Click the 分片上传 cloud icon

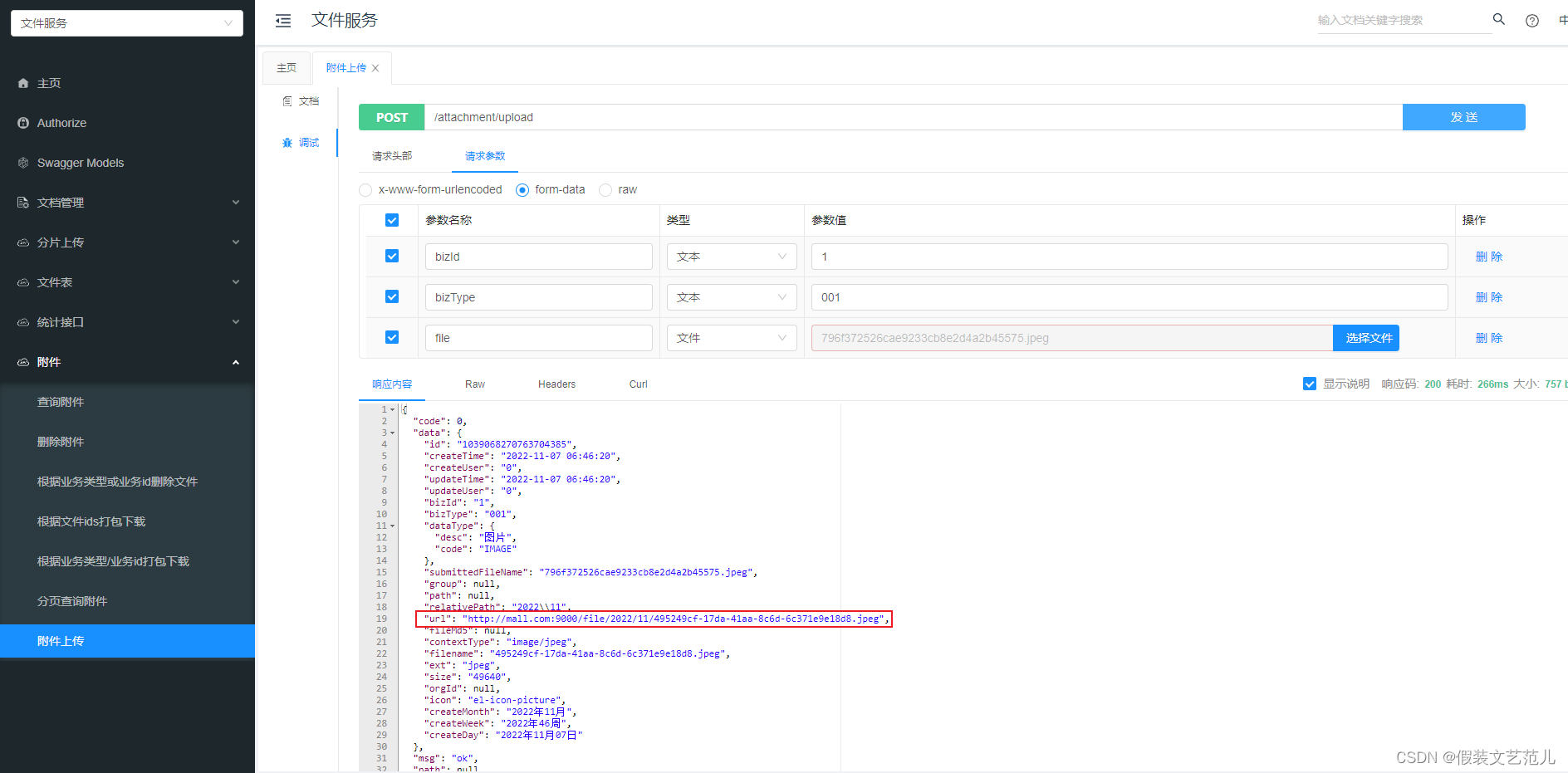point(23,242)
